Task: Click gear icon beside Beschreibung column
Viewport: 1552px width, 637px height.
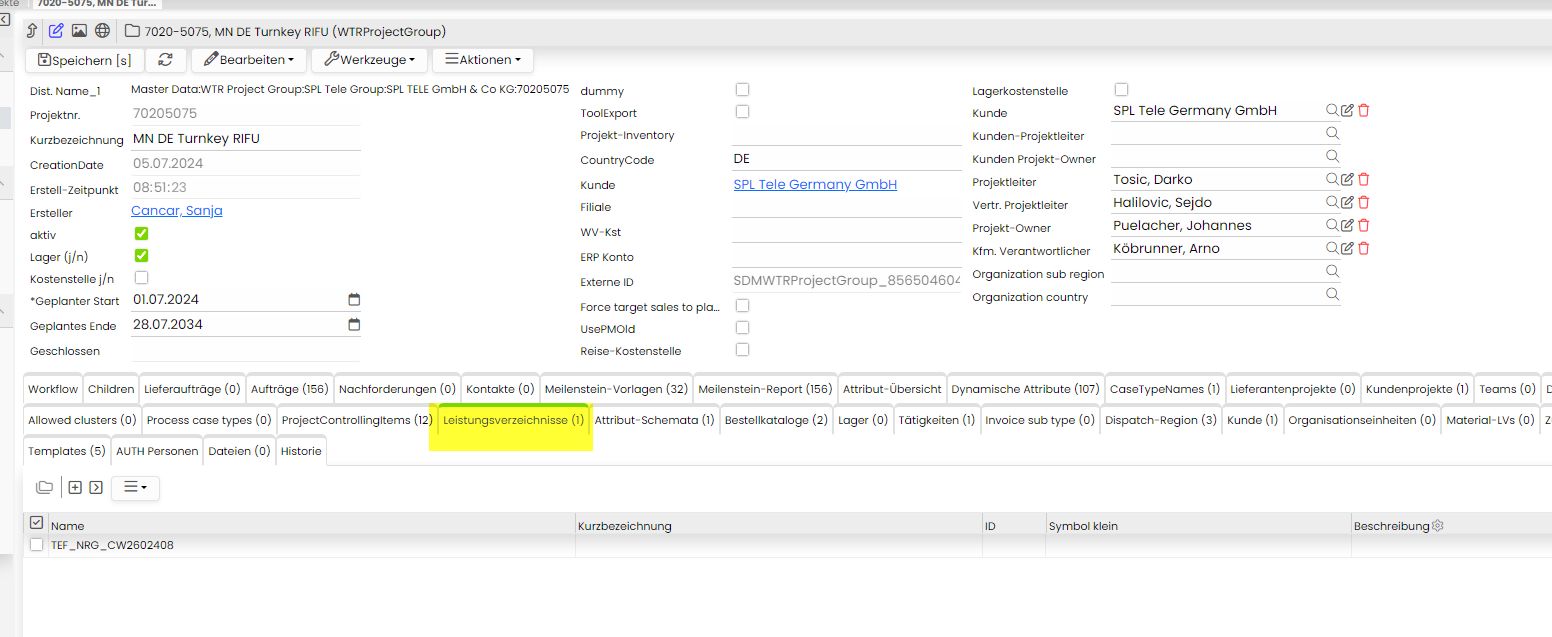Action: pyautogui.click(x=1438, y=525)
